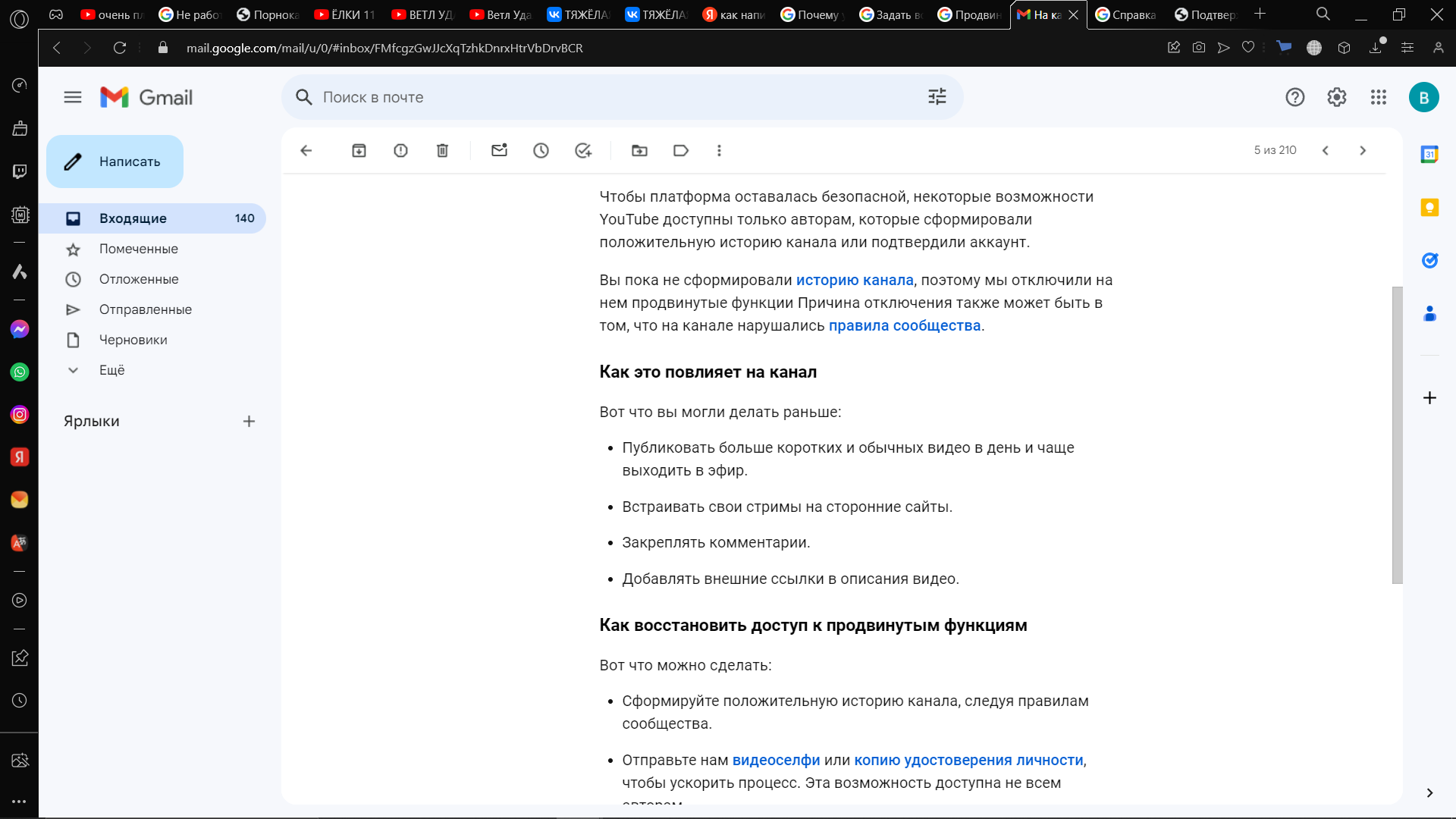The height and width of the screenshot is (819, 1456).
Task: Search open tabs magnifier in tab bar
Action: tap(1323, 14)
